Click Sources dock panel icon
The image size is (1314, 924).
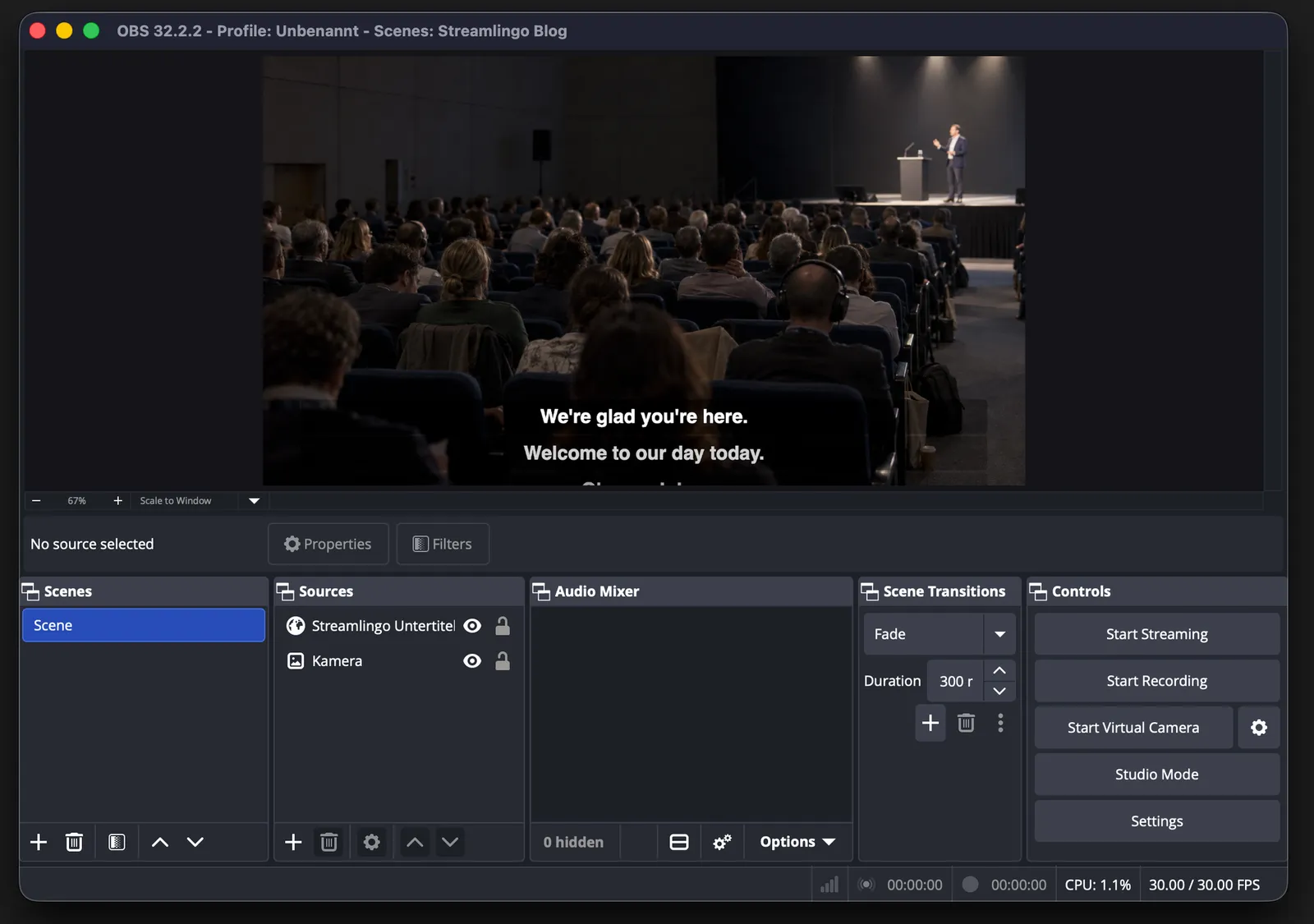pyautogui.click(x=285, y=591)
